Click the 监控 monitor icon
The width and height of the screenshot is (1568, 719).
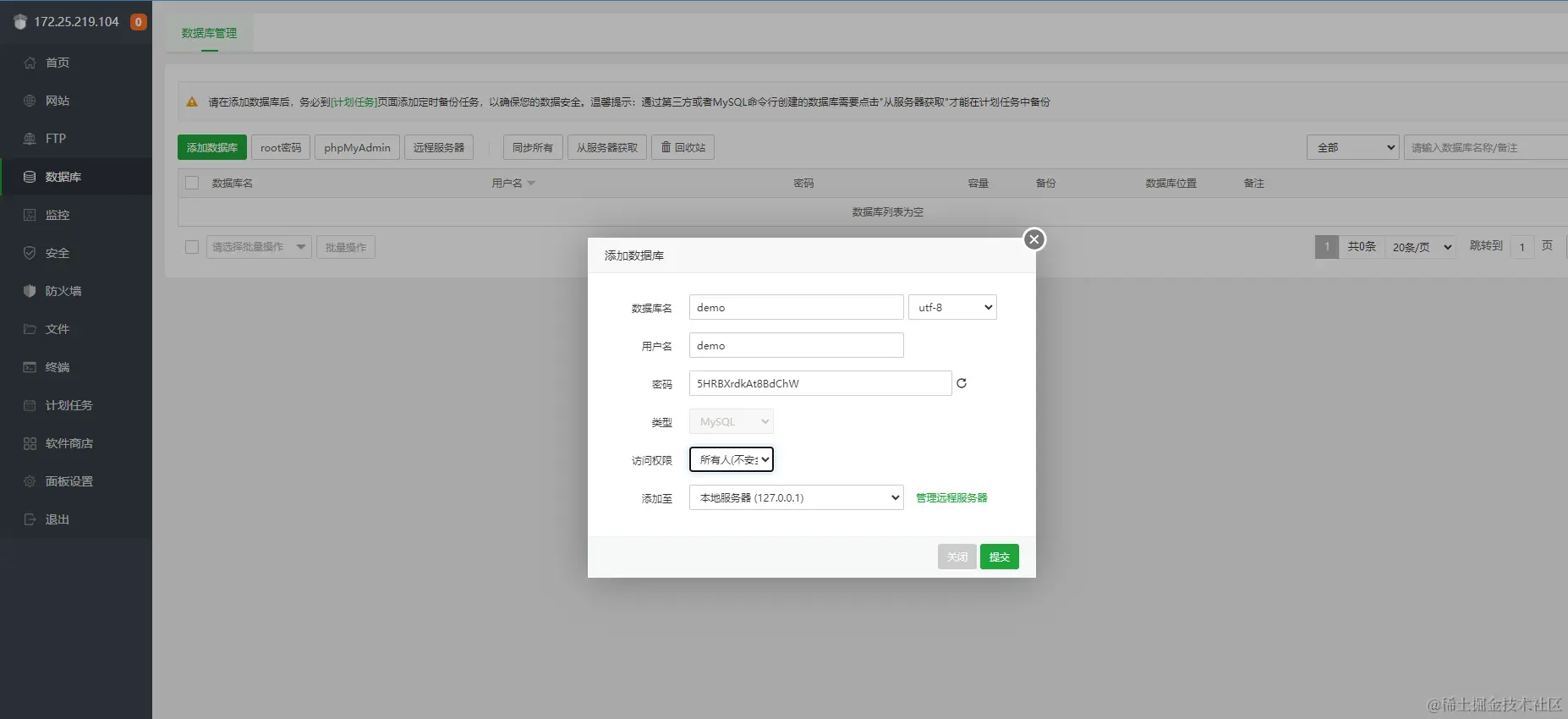coord(30,215)
